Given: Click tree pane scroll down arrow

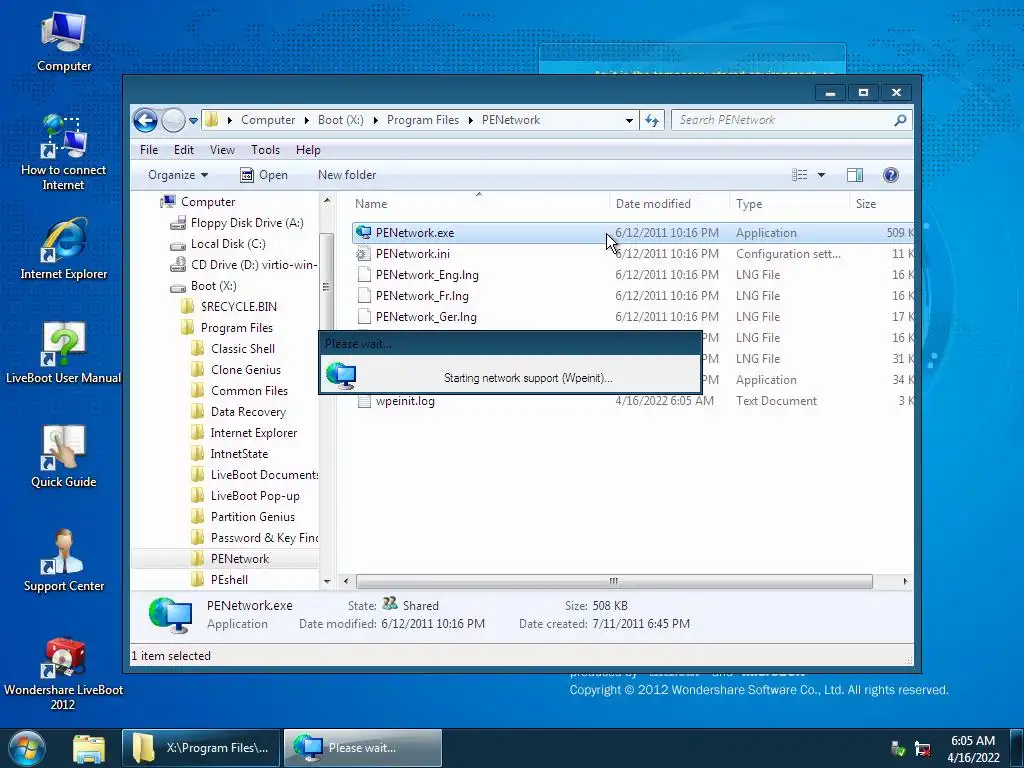Looking at the screenshot, I should [x=327, y=581].
